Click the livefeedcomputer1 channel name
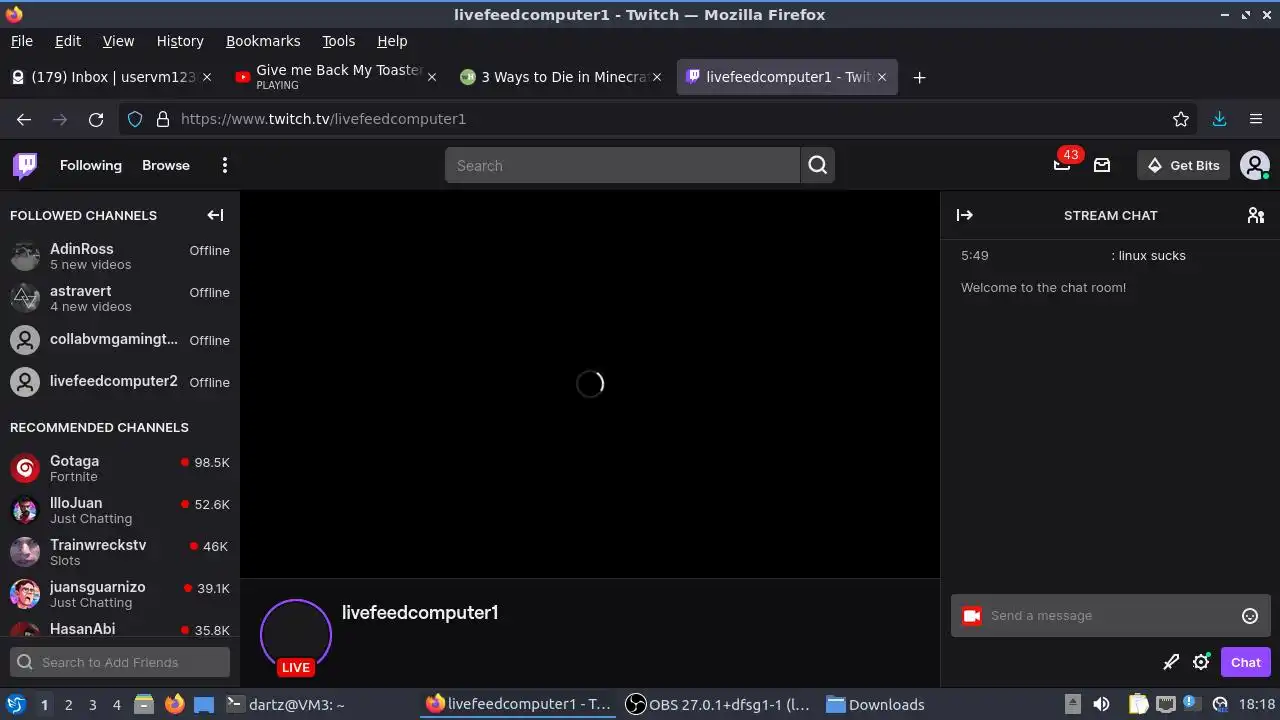Viewport: 1280px width, 720px height. [420, 613]
